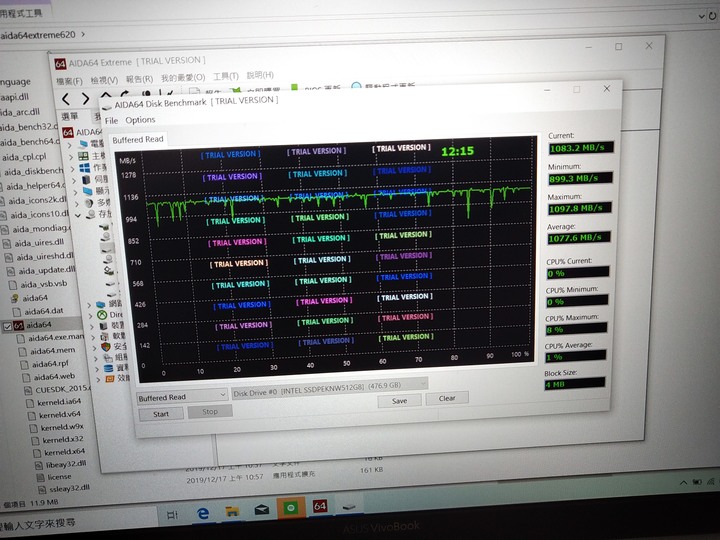Open 說明(H) menu in AIDA64 Extreme window
Screen dimensions: 720x540
point(260,74)
